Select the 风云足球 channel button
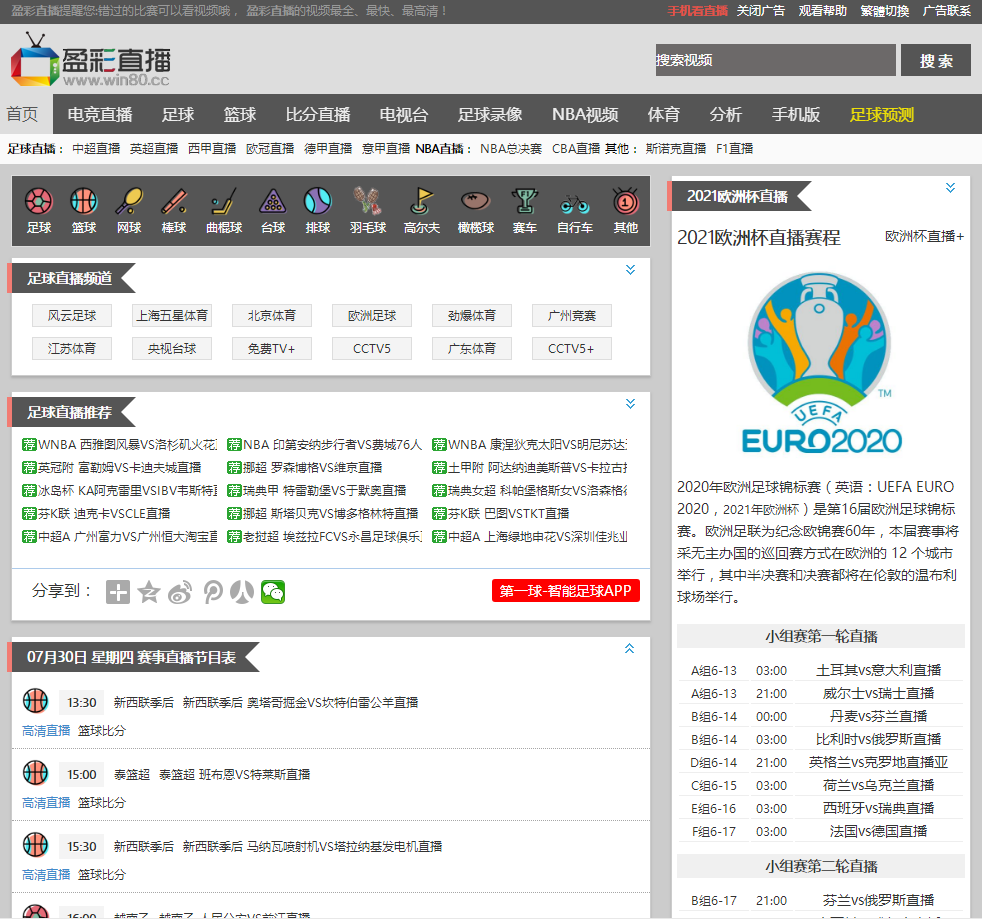 pos(72,316)
